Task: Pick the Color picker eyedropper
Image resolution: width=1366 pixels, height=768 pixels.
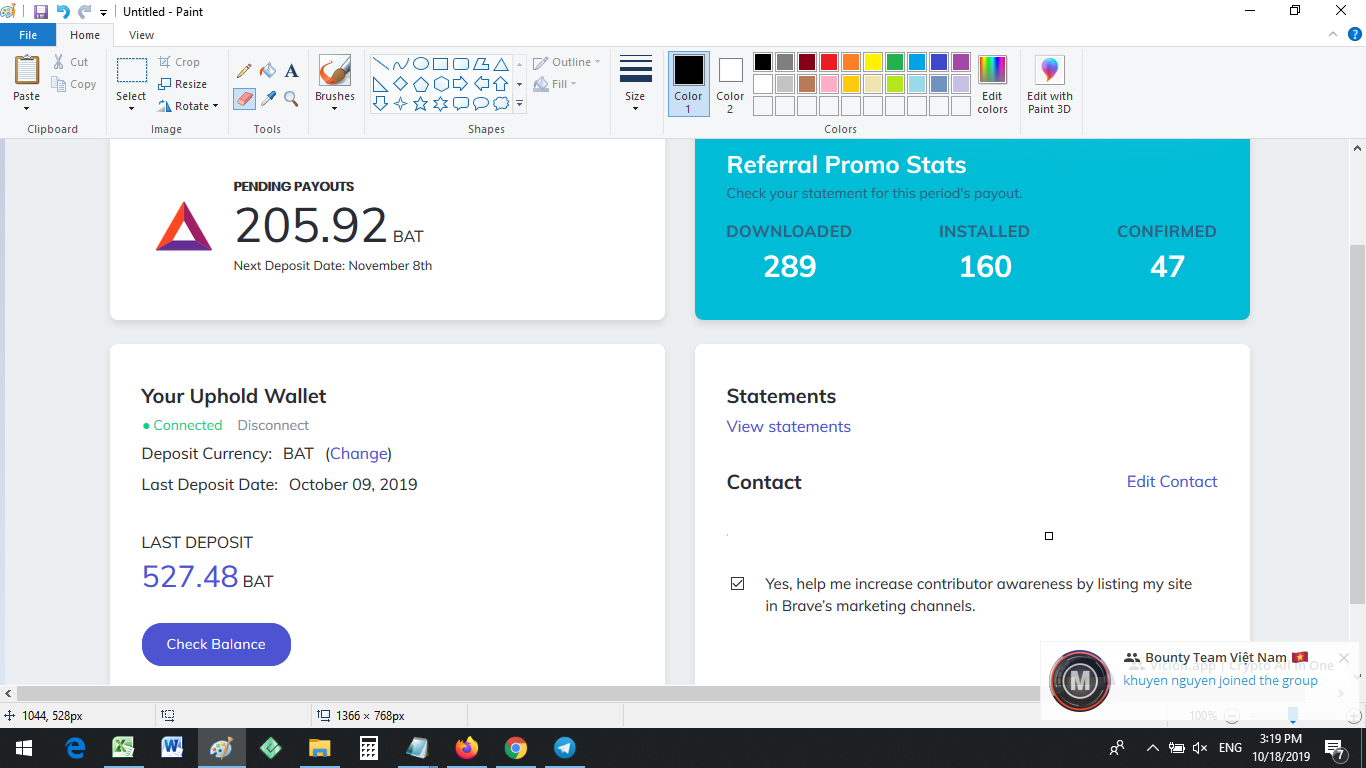Action: click(x=267, y=98)
